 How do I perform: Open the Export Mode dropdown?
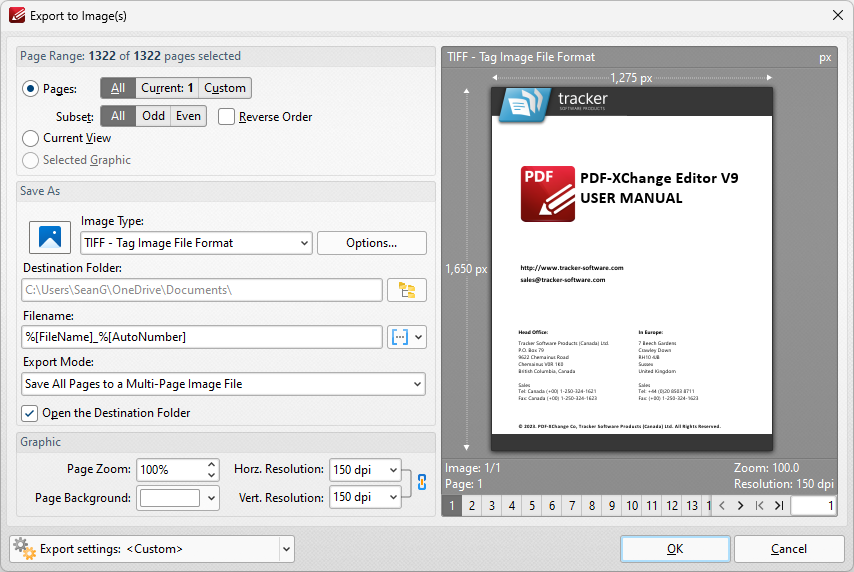click(x=223, y=384)
